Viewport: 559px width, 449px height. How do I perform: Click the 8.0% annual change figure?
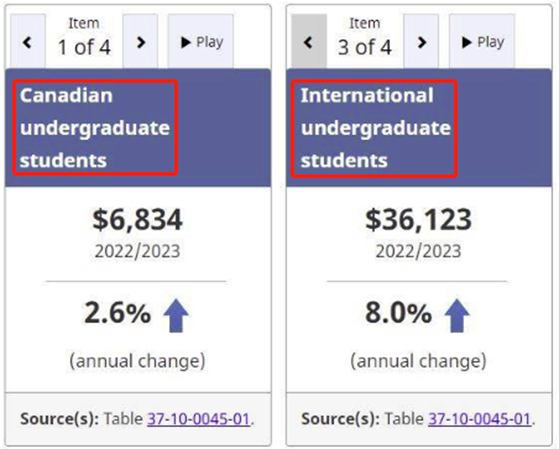pos(399,313)
